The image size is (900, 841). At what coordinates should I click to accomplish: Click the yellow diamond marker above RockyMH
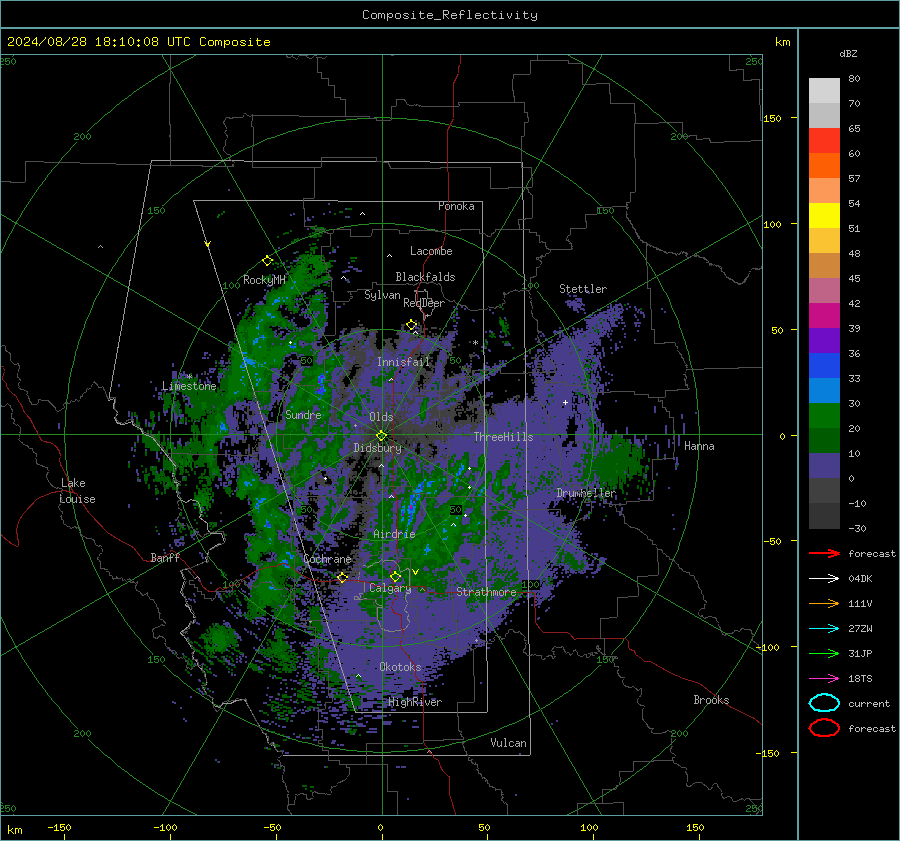(x=267, y=261)
